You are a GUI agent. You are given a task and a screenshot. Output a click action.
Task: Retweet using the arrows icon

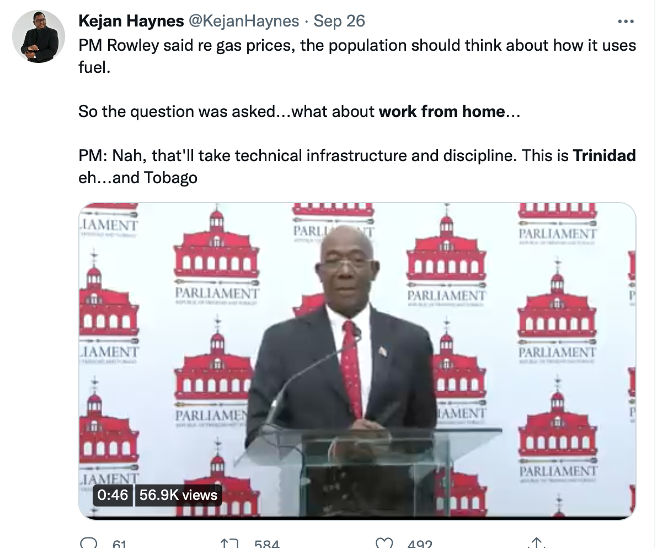tap(229, 544)
